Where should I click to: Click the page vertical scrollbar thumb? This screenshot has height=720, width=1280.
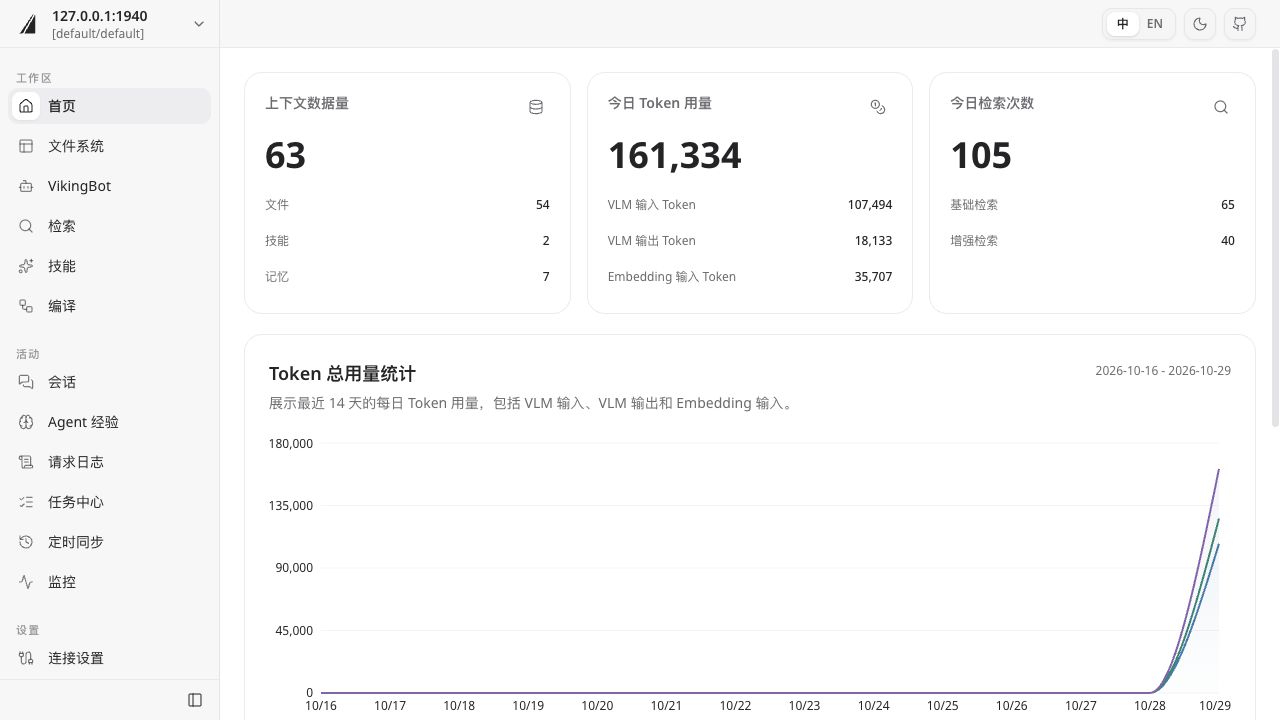[1275, 238]
